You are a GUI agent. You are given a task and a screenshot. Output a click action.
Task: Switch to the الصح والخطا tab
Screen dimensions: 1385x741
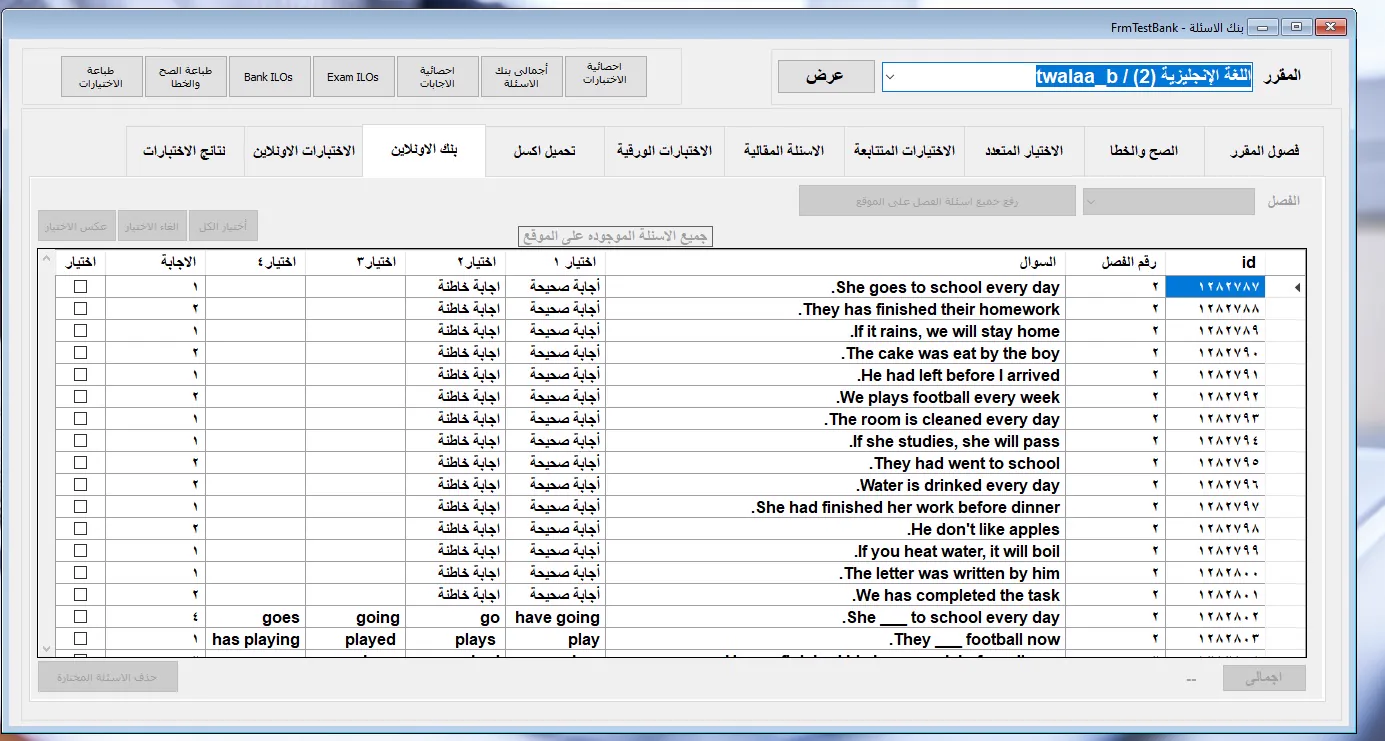tap(1144, 151)
